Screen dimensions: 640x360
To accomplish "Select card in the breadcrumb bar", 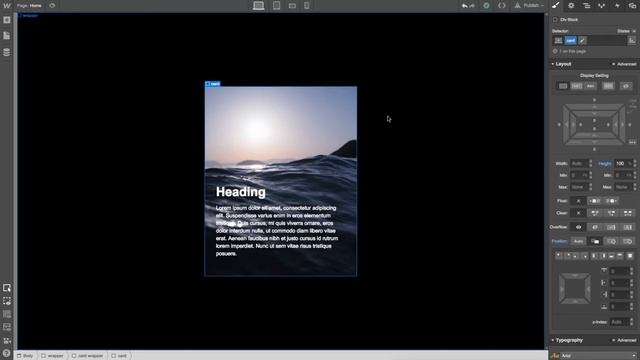I will 119,356.
